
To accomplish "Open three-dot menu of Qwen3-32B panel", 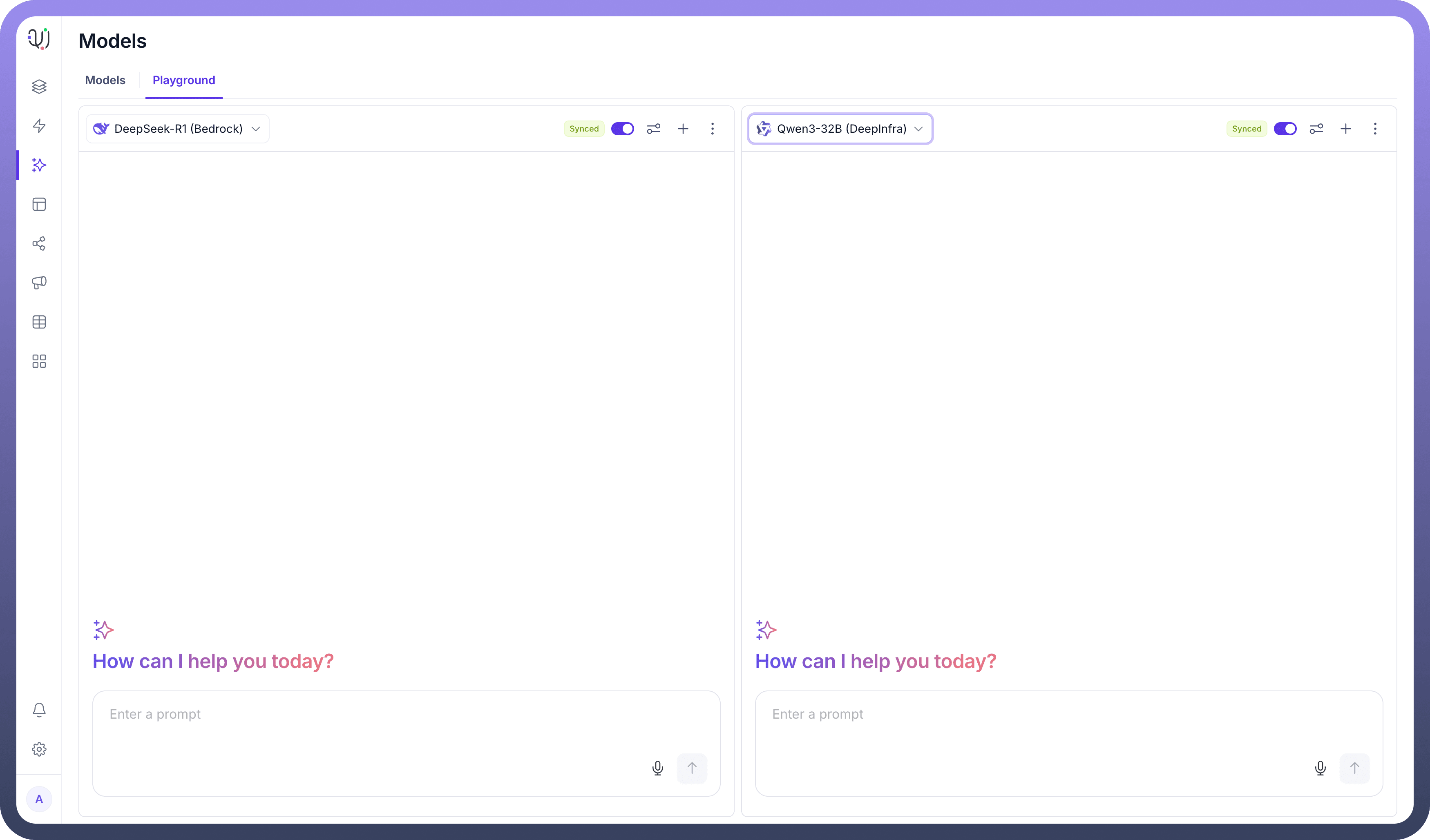I will [1375, 129].
